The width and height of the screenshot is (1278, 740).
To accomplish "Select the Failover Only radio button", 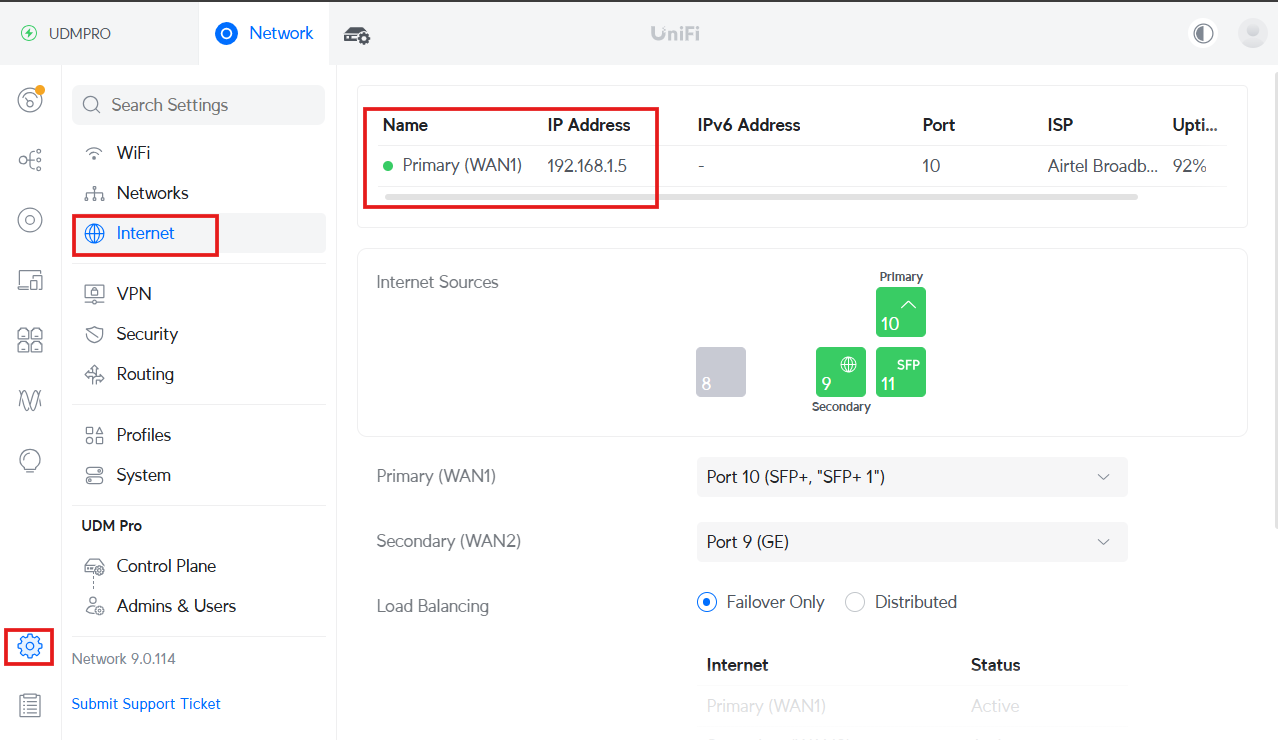I will coord(707,602).
